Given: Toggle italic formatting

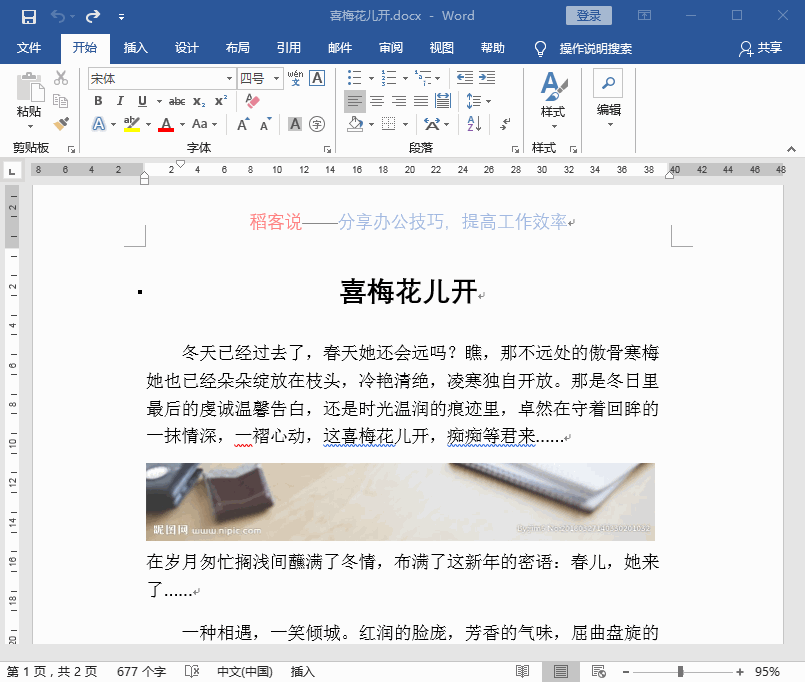Looking at the screenshot, I should point(120,101).
